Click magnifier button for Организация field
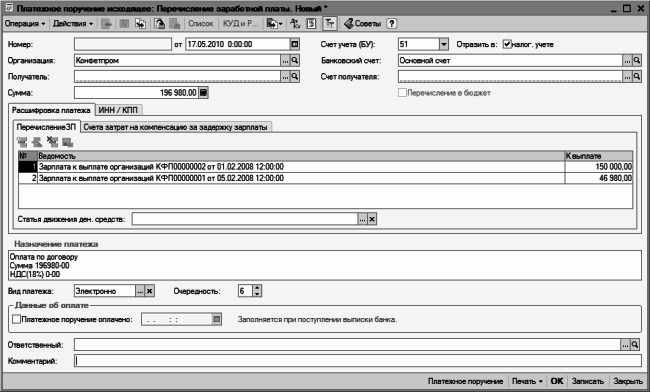The height and width of the screenshot is (392, 650). (x=295, y=60)
